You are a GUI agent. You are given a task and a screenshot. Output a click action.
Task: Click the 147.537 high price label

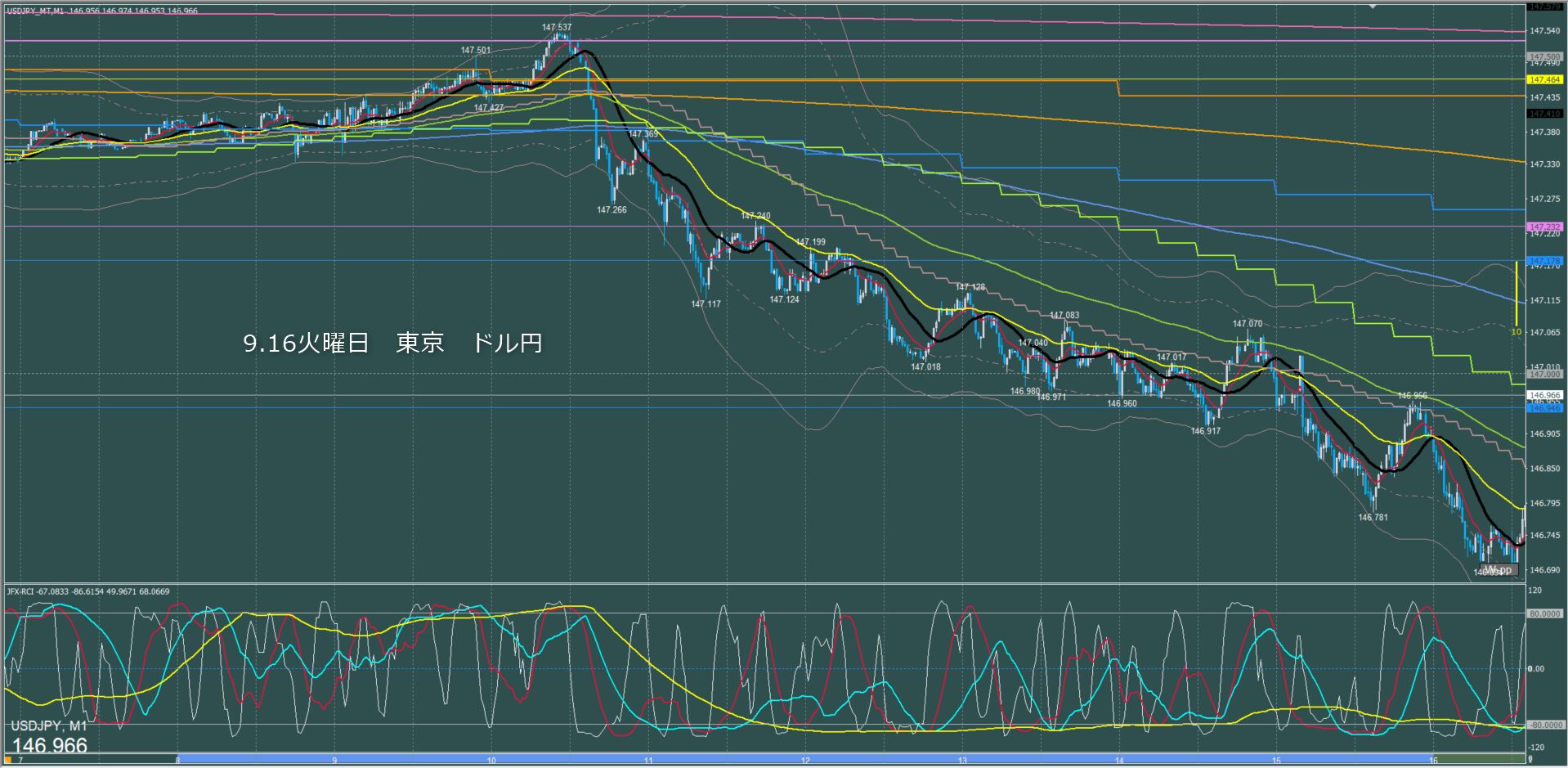click(x=557, y=27)
